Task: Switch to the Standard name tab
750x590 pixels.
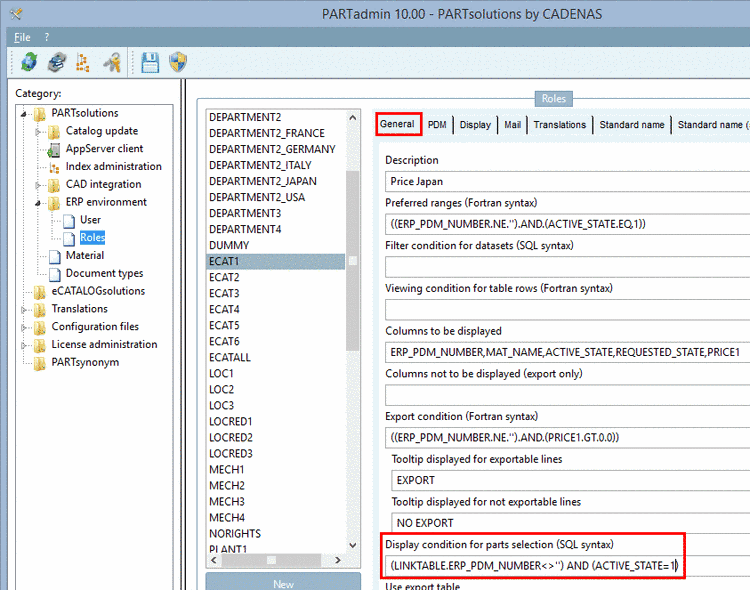Action: coord(632,125)
